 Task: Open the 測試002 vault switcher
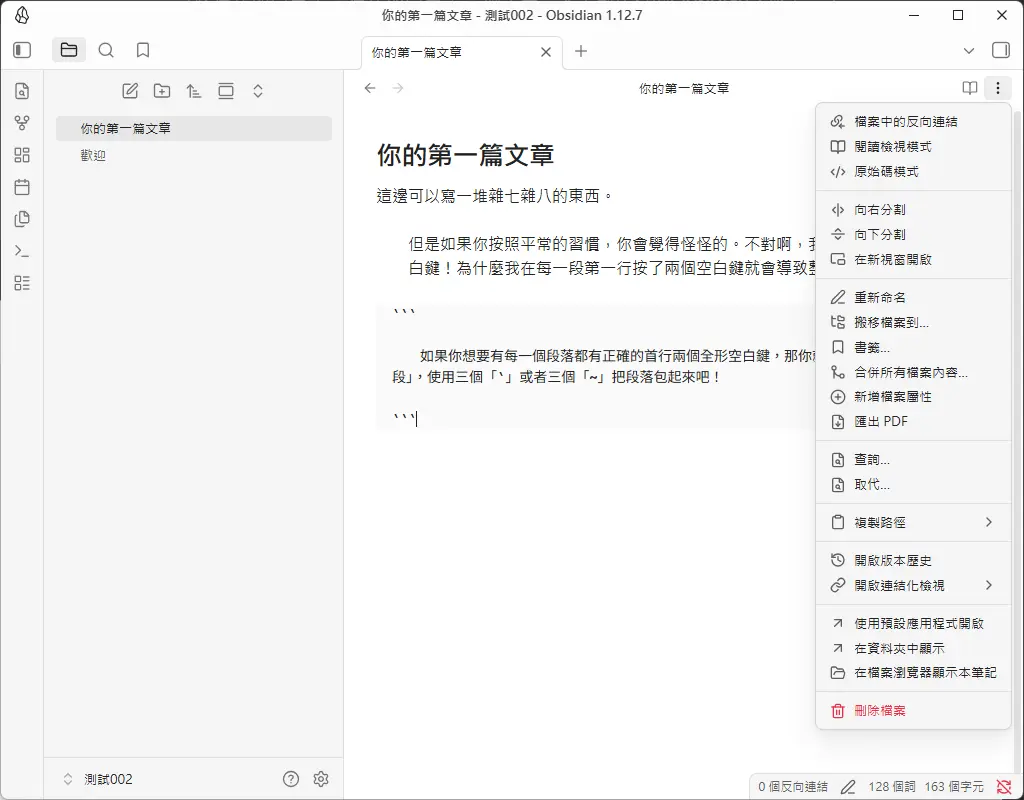coord(108,779)
